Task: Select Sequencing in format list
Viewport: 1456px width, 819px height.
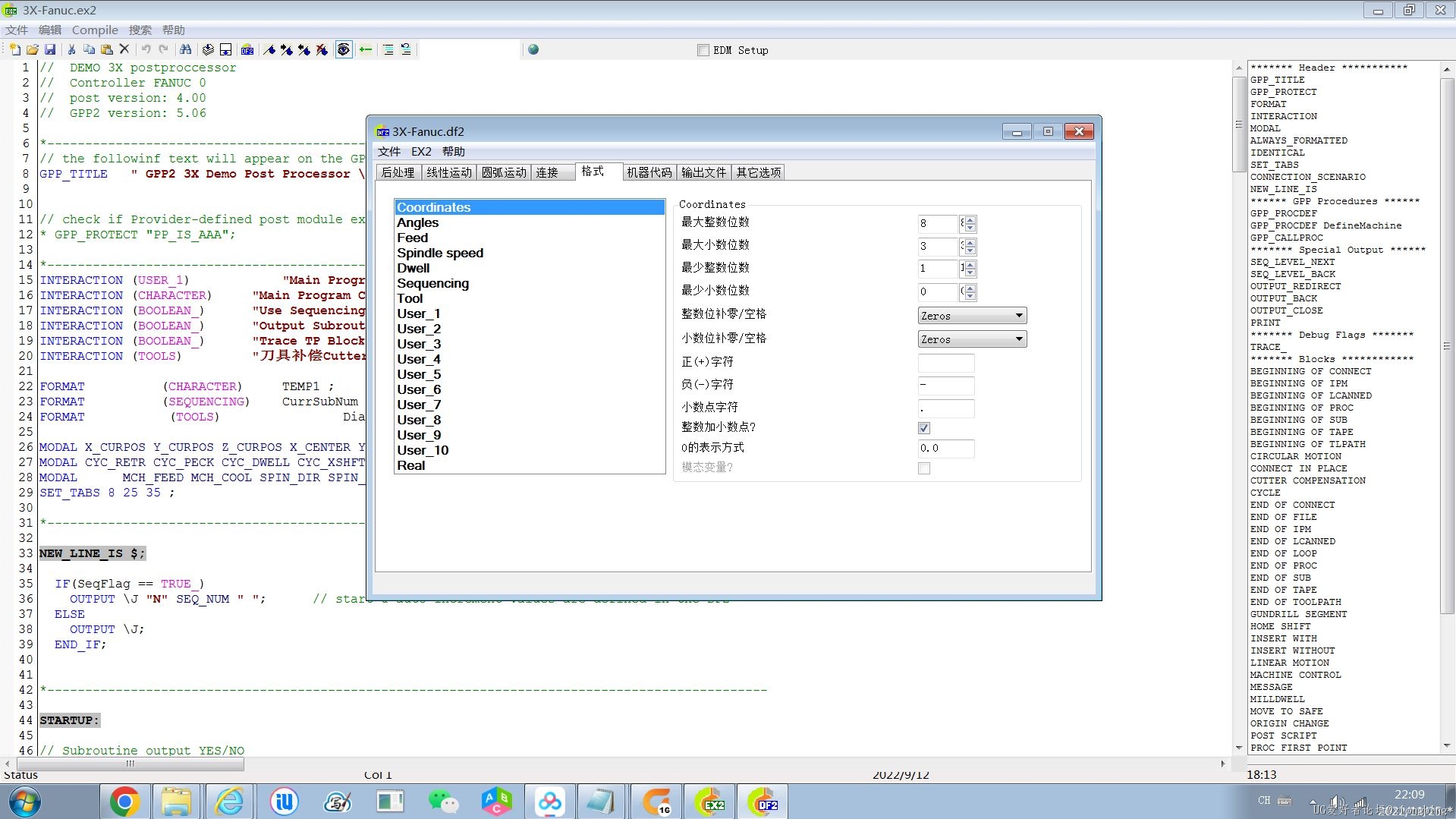Action: (x=530, y=283)
